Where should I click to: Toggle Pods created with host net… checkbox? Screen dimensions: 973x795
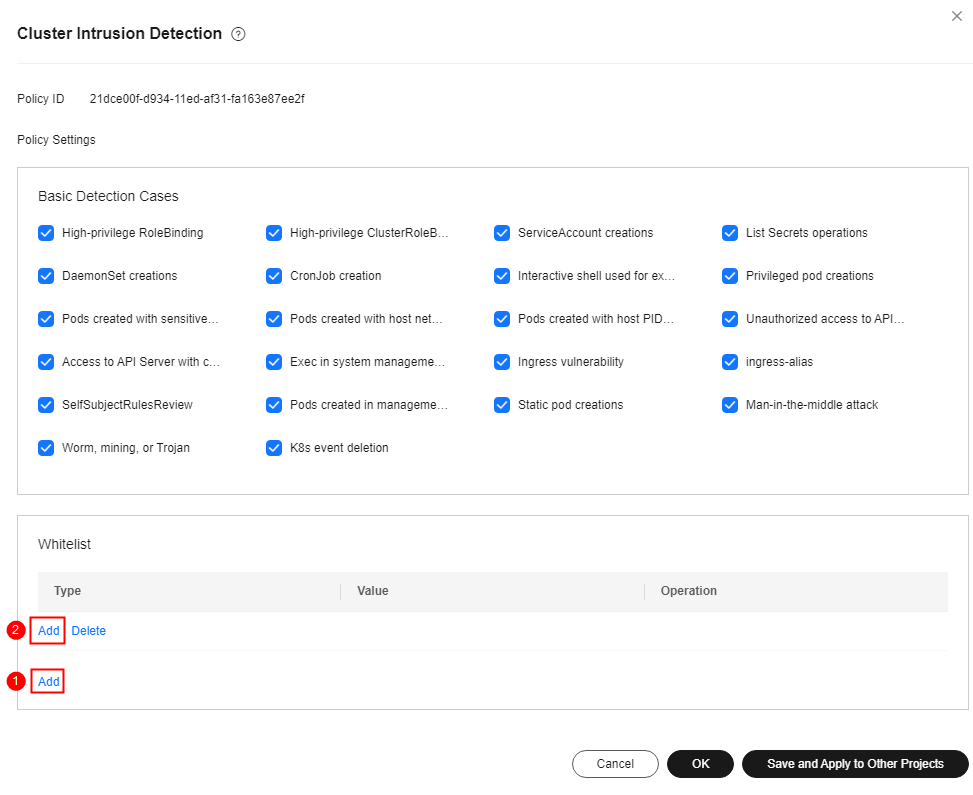274,319
